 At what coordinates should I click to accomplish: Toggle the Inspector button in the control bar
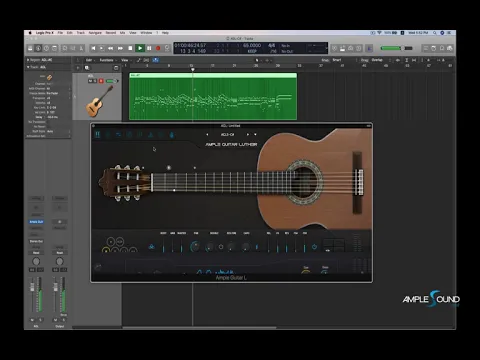pyautogui.click(x=38, y=48)
